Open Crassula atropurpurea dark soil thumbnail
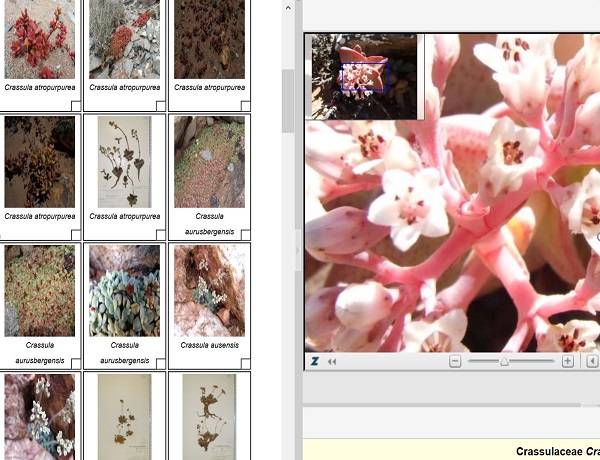 [x=210, y=39]
